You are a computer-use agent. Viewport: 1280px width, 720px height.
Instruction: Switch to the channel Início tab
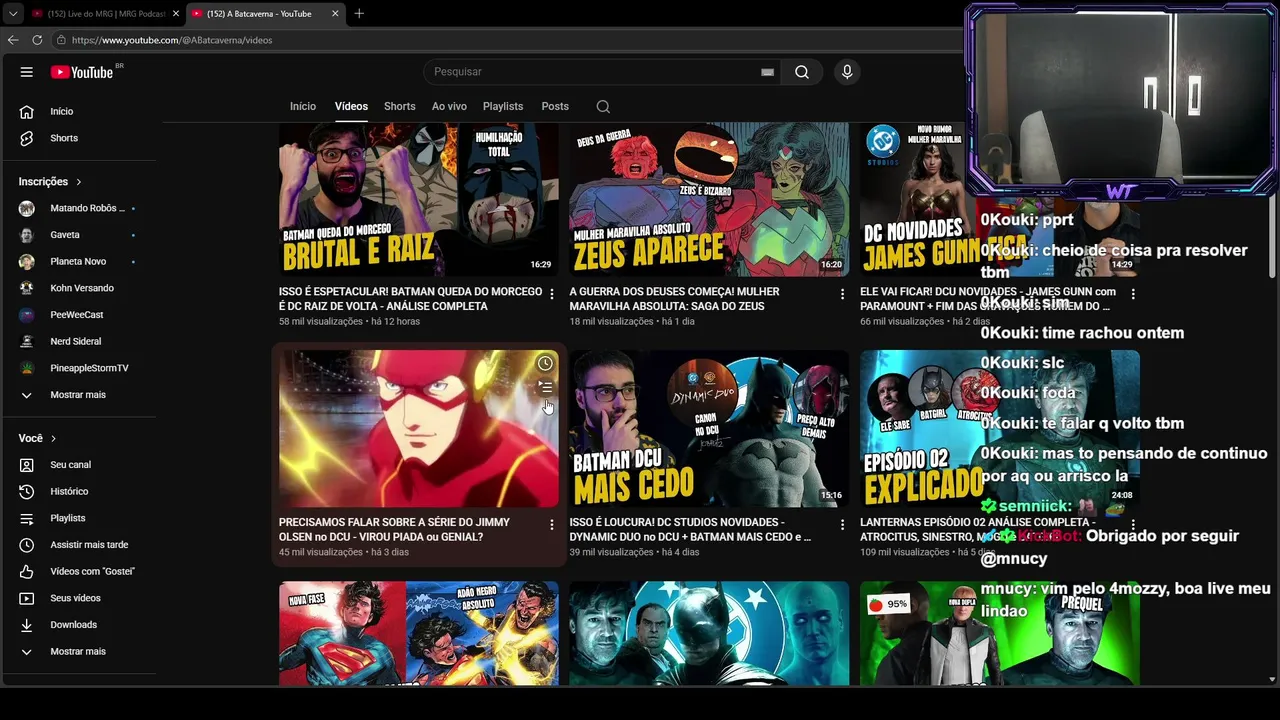[x=303, y=106]
